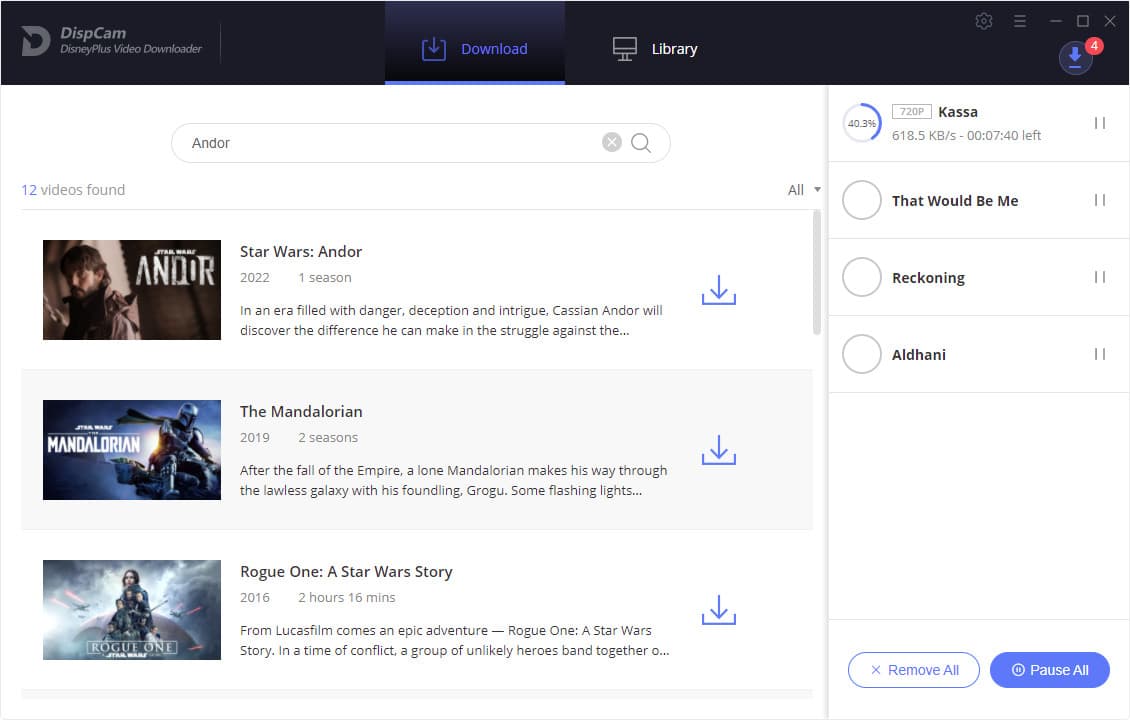This screenshot has width=1130, height=720.
Task: Open The Mandalorian thumbnail
Action: tap(132, 450)
